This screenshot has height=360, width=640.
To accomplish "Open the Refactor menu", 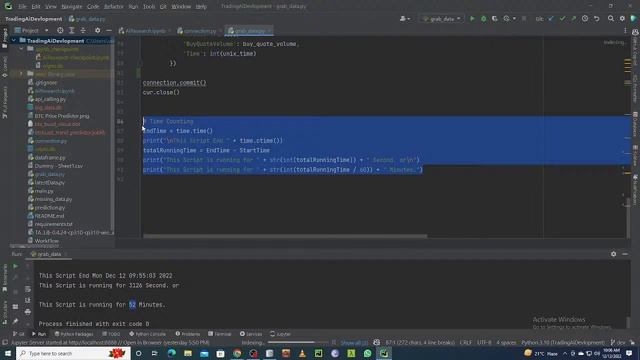I will pos(113,7).
